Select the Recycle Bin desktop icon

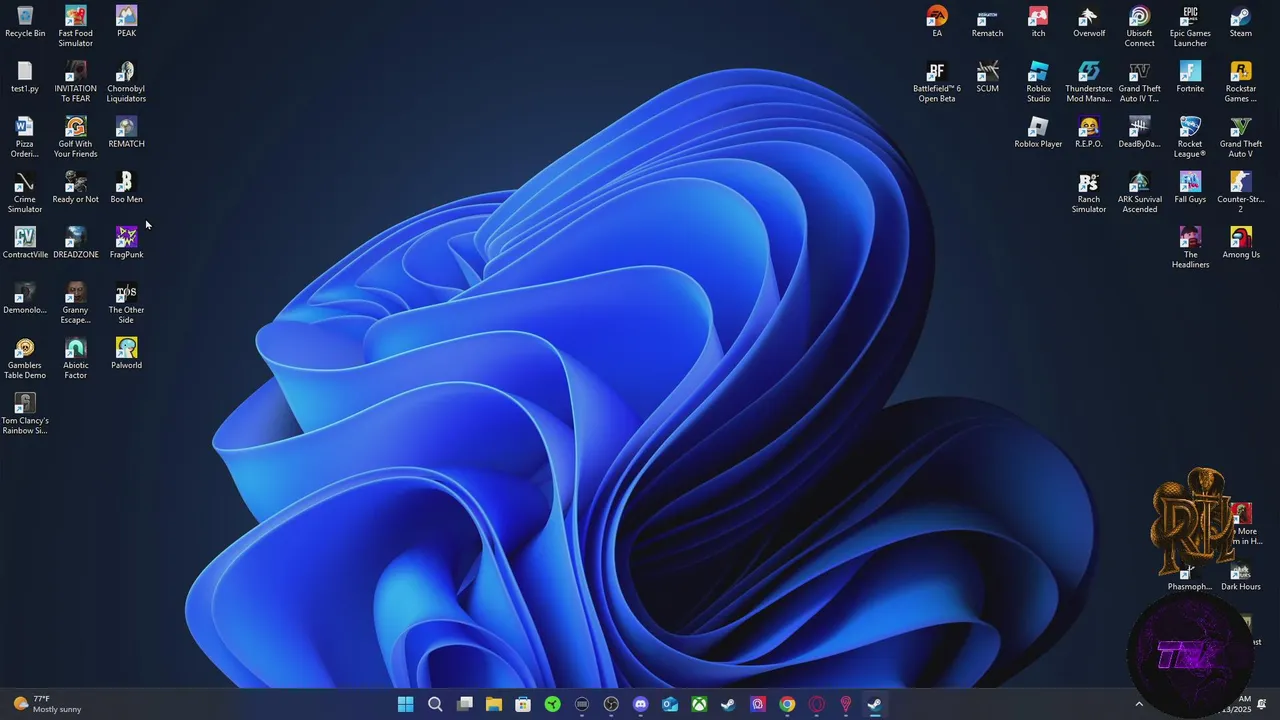(25, 22)
